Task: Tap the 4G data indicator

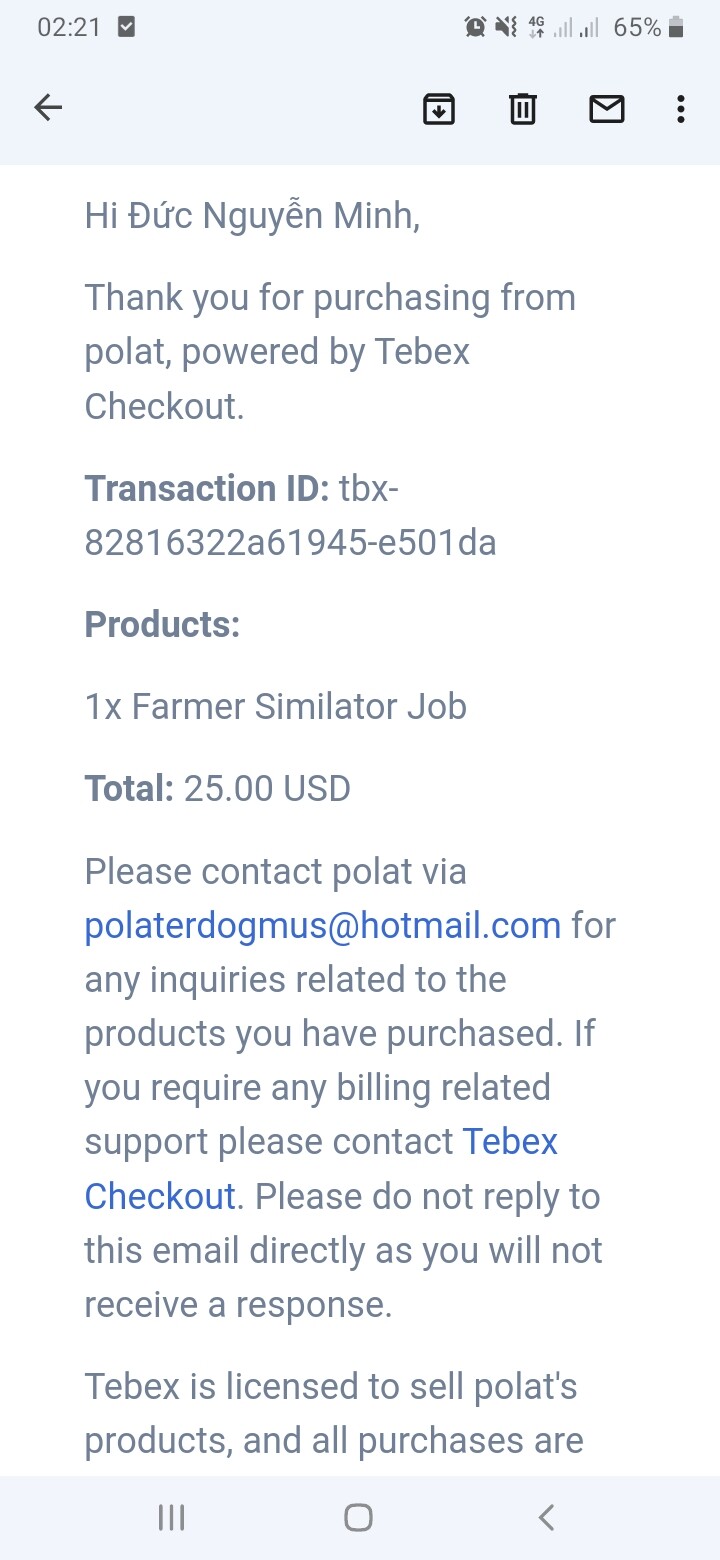Action: tap(537, 28)
